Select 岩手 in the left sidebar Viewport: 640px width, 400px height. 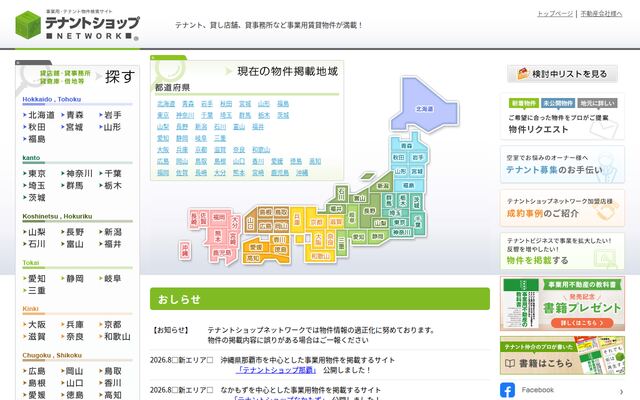point(113,115)
